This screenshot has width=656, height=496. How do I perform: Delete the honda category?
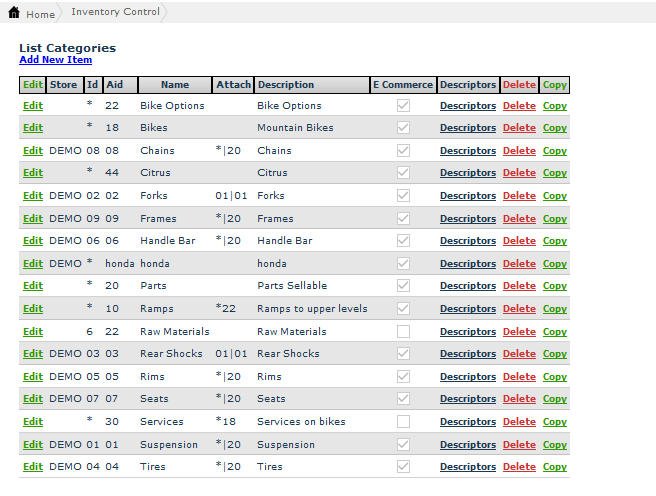click(x=519, y=264)
